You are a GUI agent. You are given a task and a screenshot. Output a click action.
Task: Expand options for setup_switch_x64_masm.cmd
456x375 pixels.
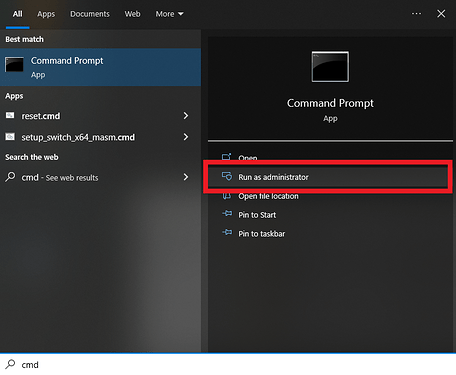click(x=186, y=137)
